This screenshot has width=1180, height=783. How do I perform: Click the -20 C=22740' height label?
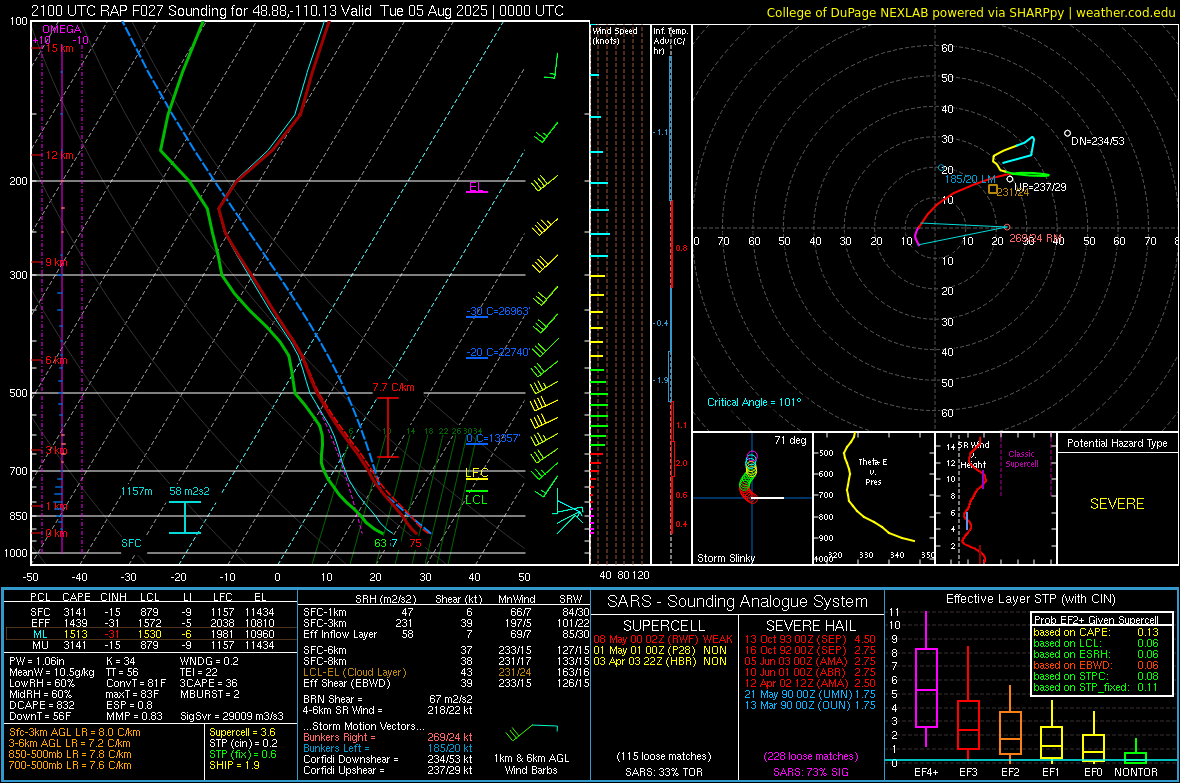pos(498,352)
